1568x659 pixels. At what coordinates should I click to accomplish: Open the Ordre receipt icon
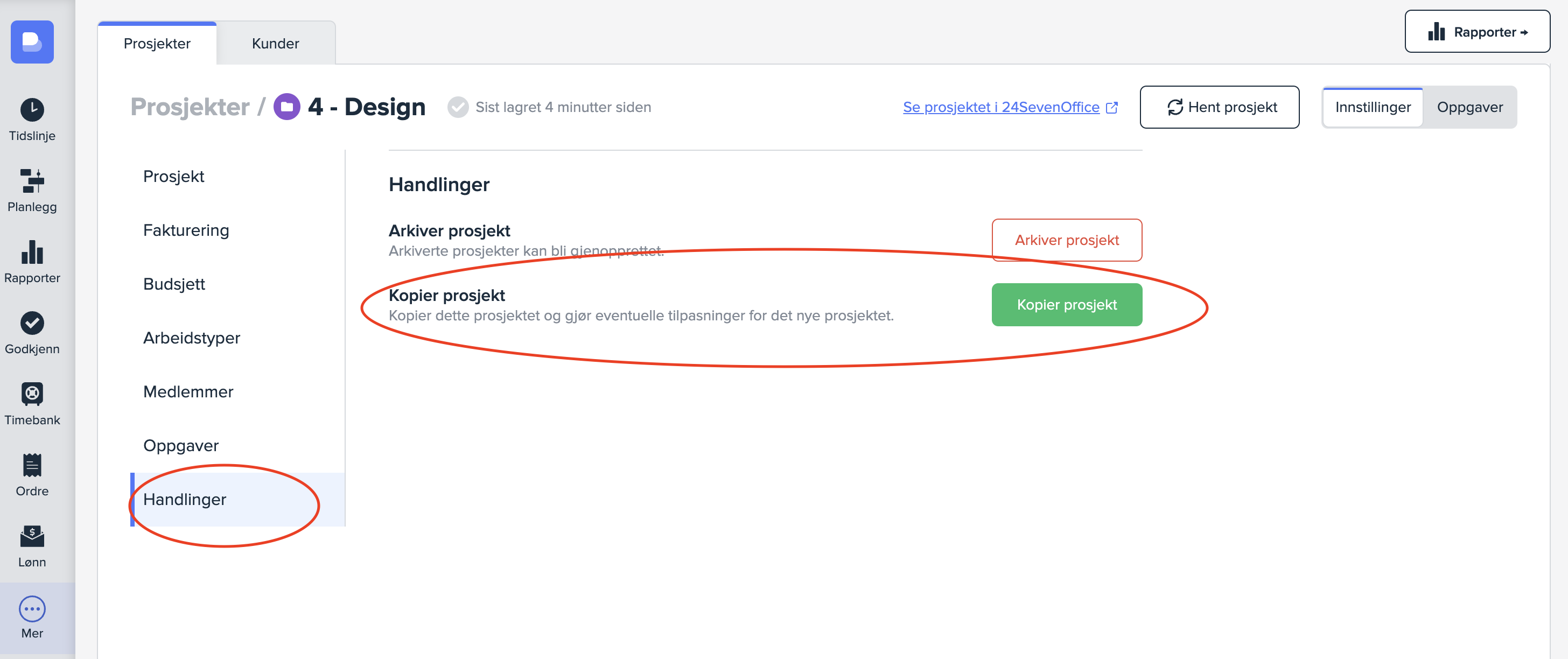pos(32,465)
